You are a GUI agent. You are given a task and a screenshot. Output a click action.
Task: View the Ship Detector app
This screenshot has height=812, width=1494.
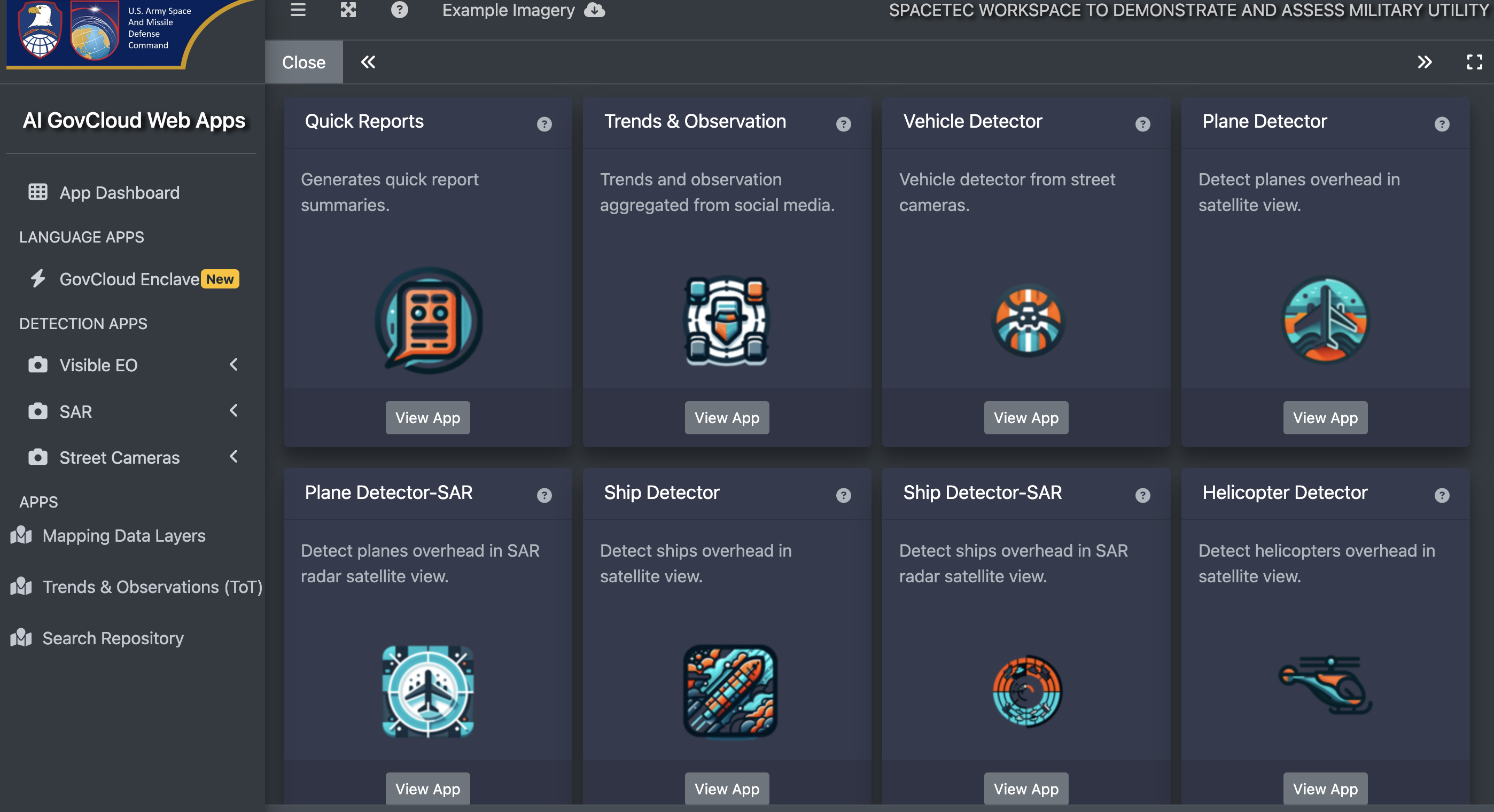point(727,789)
